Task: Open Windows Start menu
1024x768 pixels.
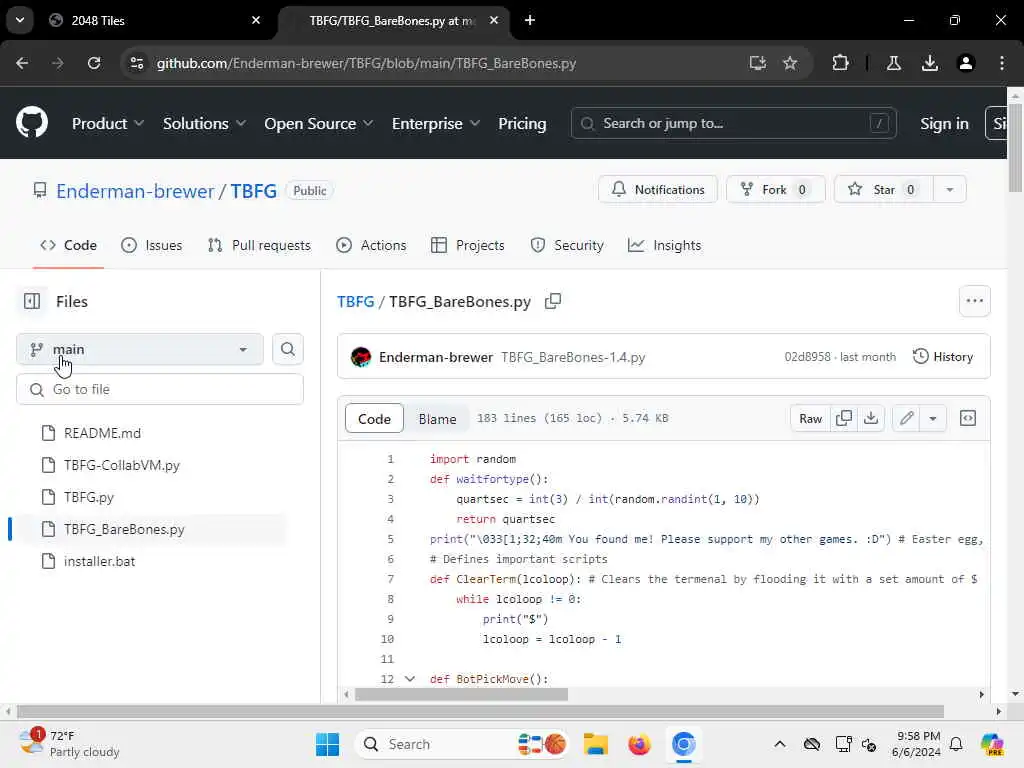Action: pyautogui.click(x=327, y=744)
